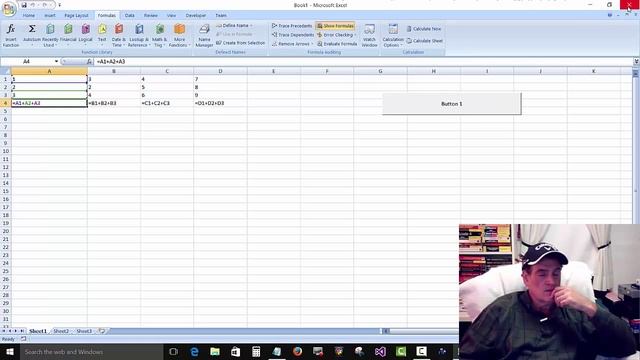Viewport: 640px width, 360px height.
Task: Click Button 1 on the sheet
Action: click(451, 104)
